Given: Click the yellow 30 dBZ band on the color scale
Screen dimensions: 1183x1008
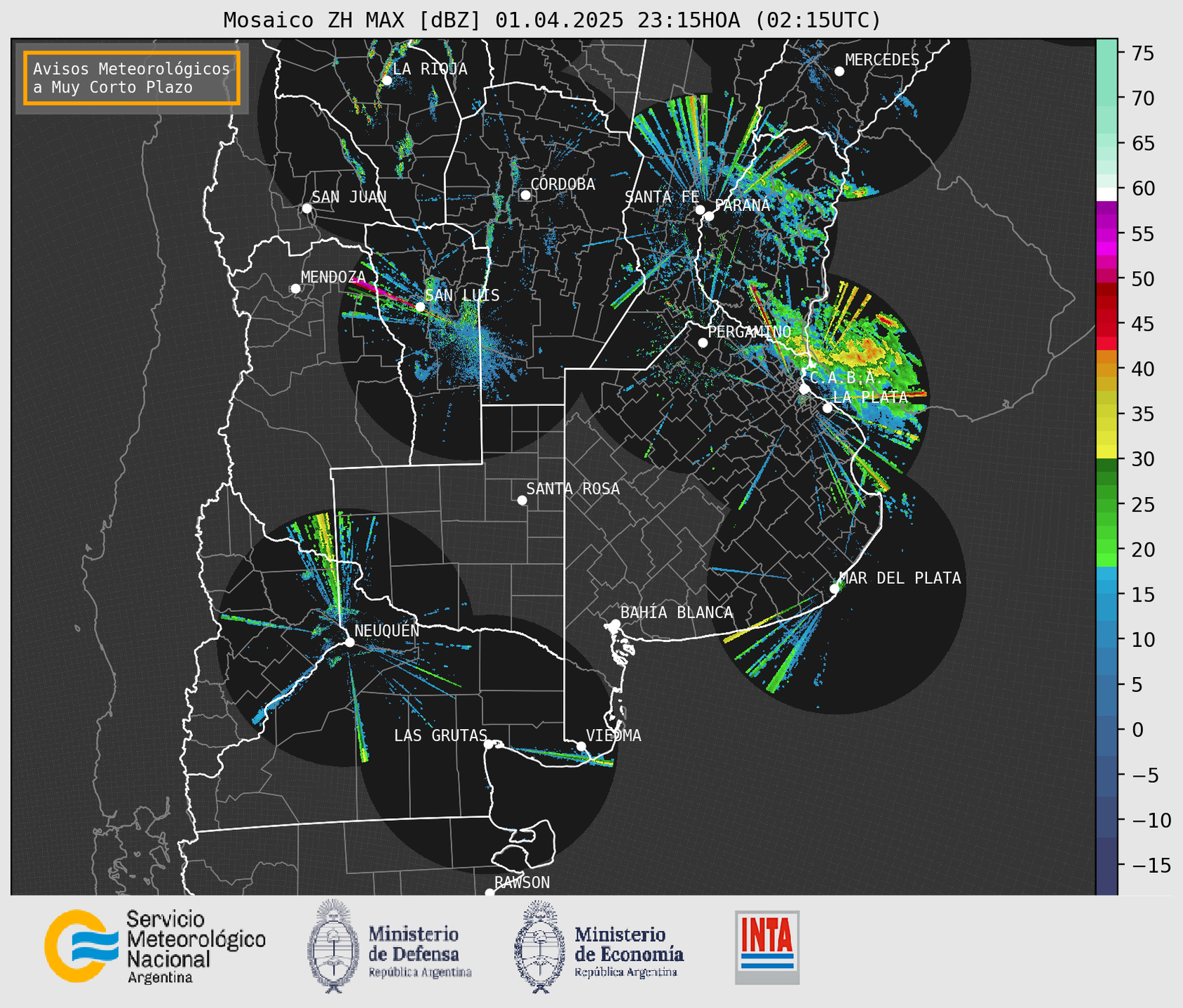Looking at the screenshot, I should (1107, 452).
